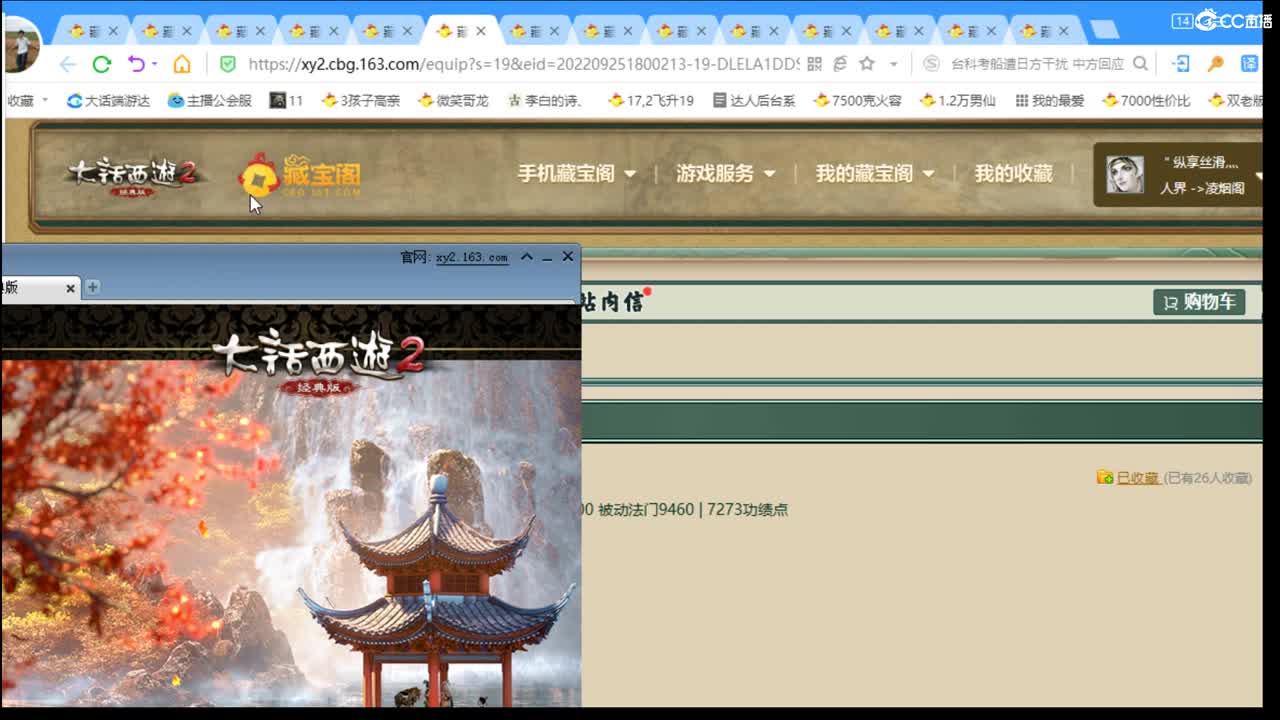Click the xy2.163.com official site link
This screenshot has height=720, width=1280.
click(472, 257)
